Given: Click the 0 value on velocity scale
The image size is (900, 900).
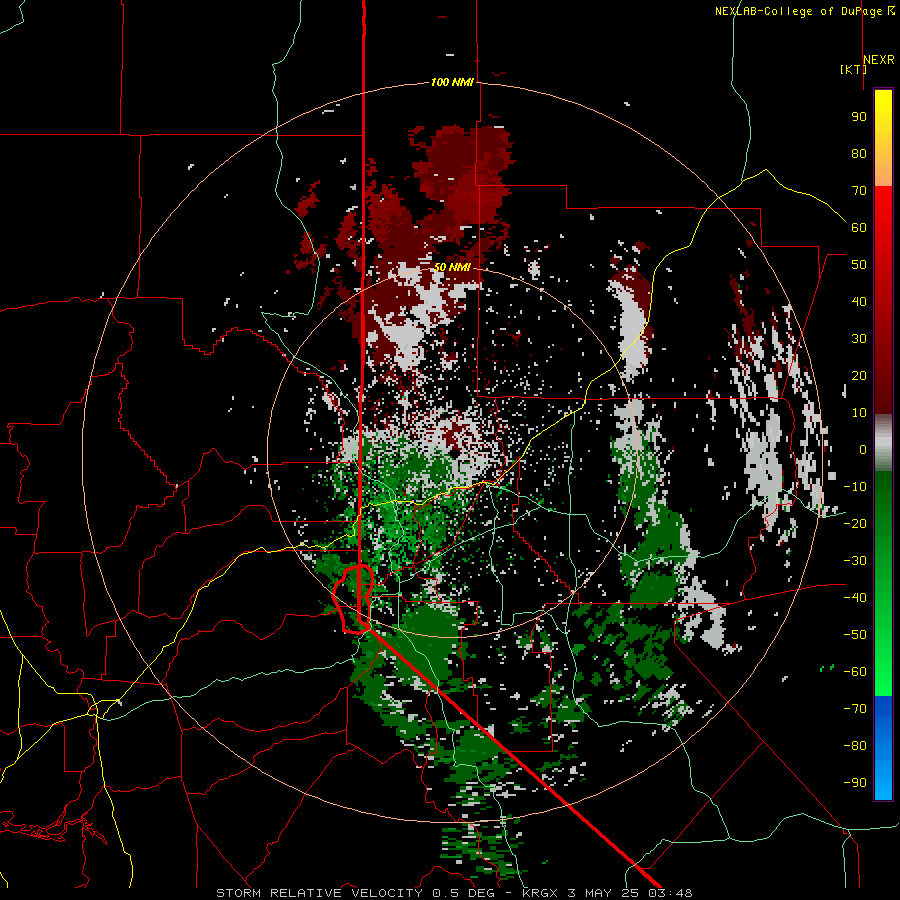Looking at the screenshot, I should 863,450.
